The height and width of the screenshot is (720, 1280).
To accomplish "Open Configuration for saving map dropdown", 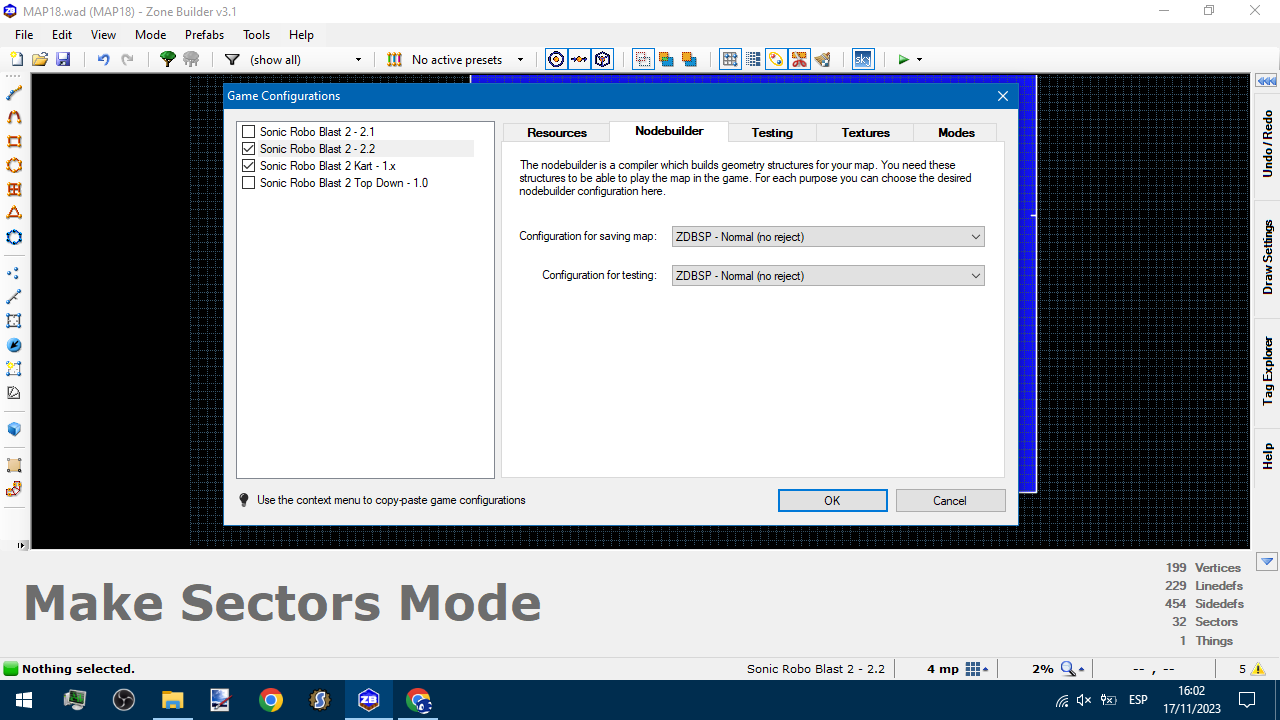I will 828,237.
